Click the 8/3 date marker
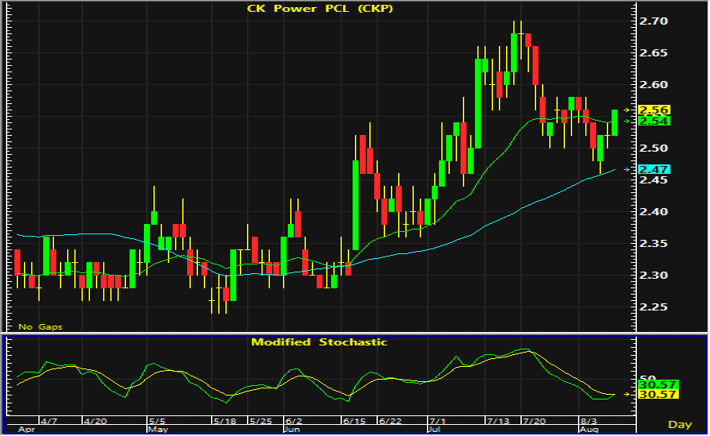The image size is (710, 436). tap(589, 421)
